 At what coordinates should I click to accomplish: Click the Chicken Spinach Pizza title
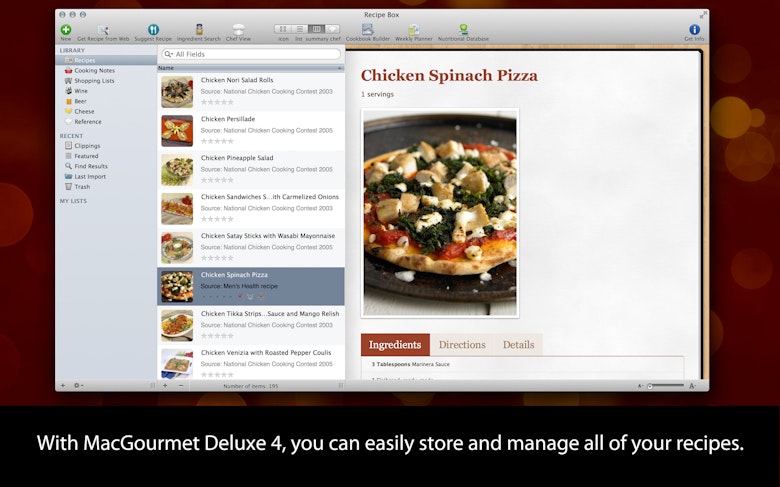449,76
